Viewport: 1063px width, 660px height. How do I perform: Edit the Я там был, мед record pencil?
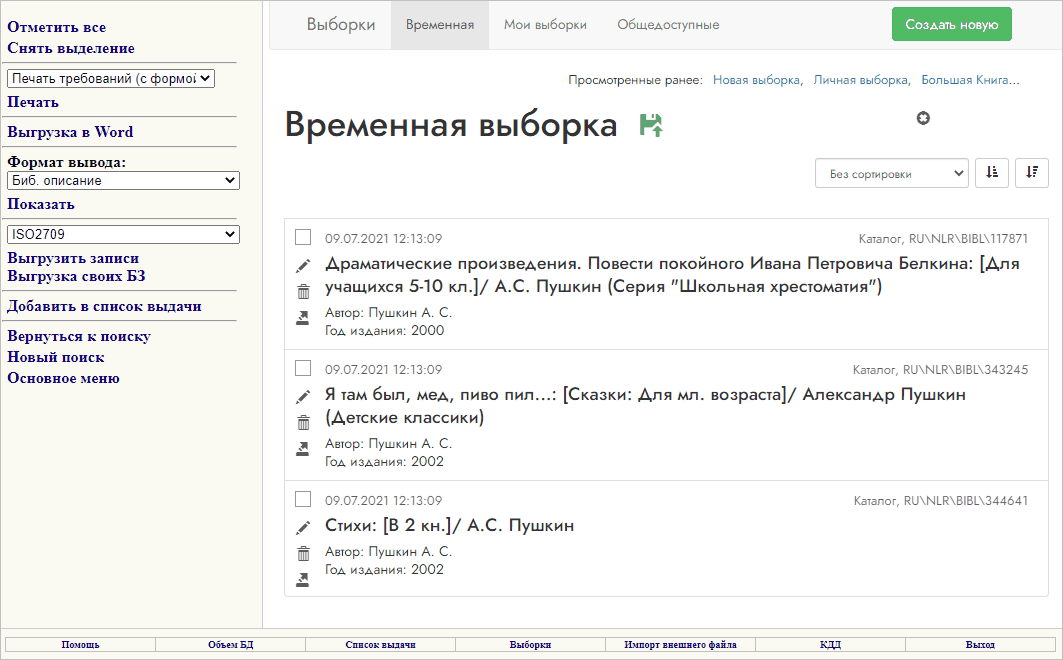click(x=303, y=396)
